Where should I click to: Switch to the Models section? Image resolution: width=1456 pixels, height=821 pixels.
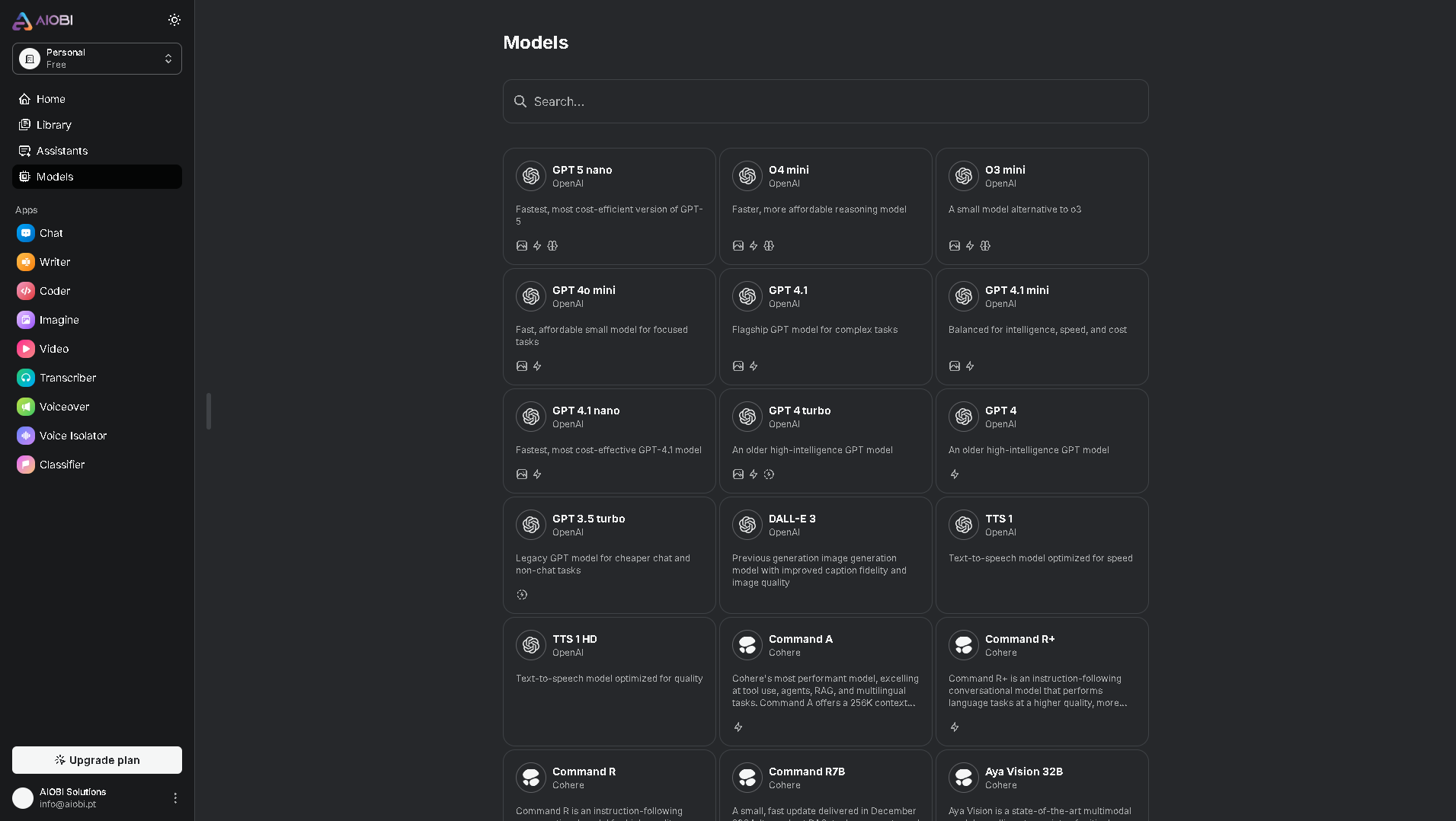[x=97, y=176]
